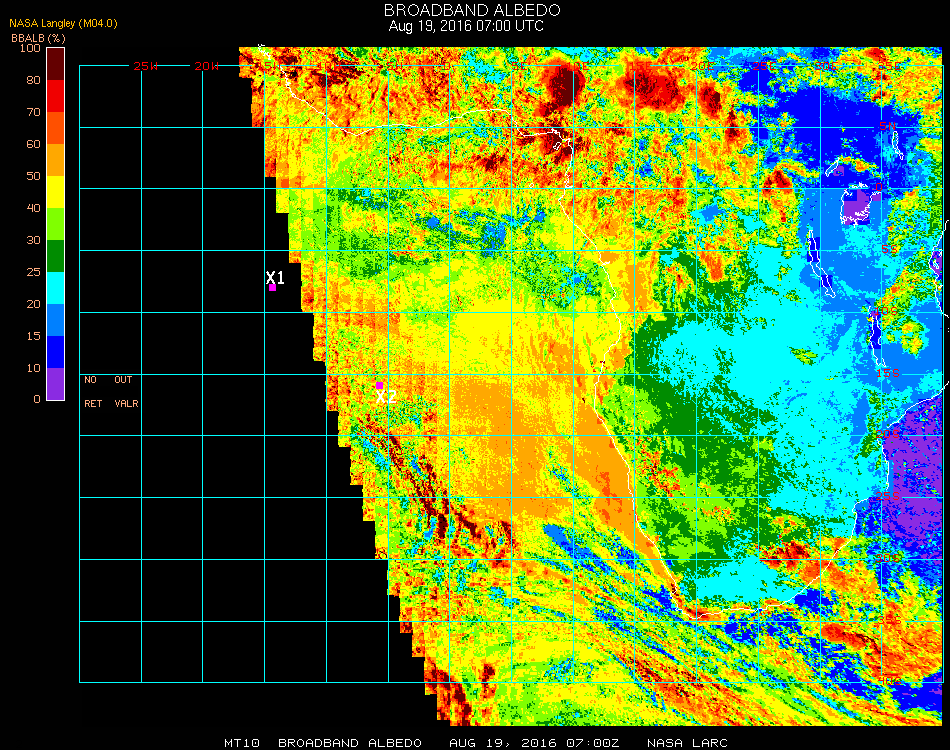The width and height of the screenshot is (950, 750).
Task: Pick the dark red 80-100% color band
Action: [56, 63]
